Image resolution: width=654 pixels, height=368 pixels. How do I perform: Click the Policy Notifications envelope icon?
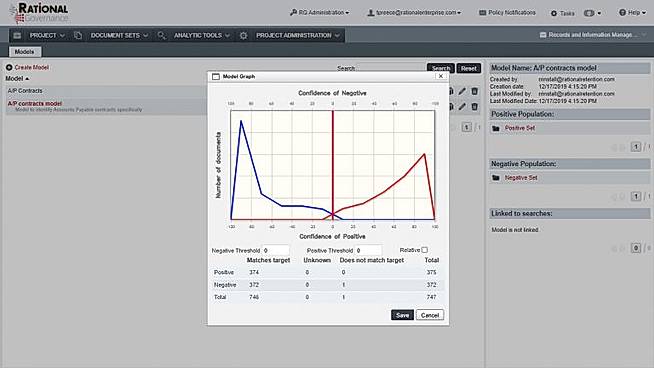click(x=483, y=13)
